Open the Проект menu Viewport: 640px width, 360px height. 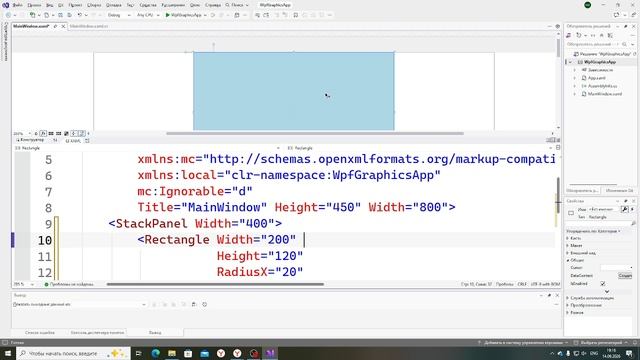pyautogui.click(x=75, y=5)
